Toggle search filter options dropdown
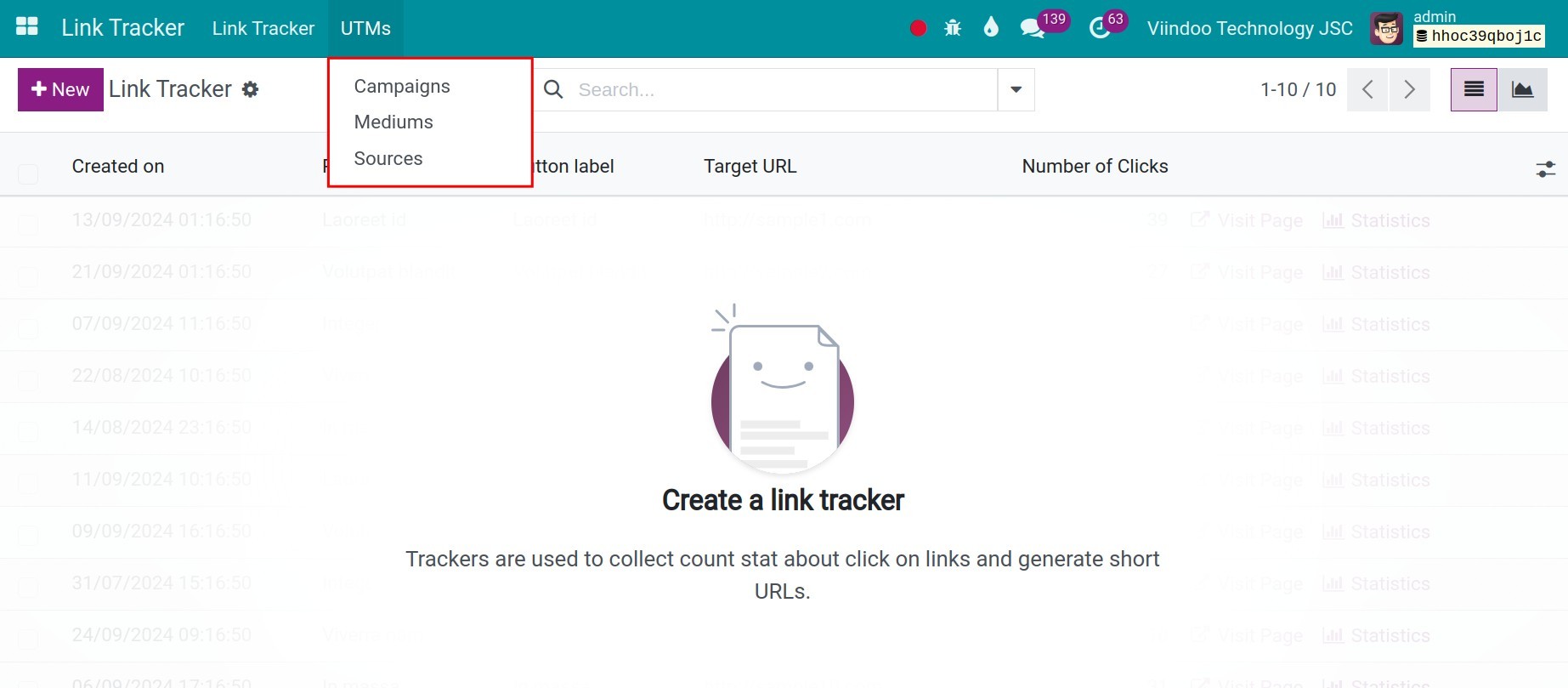The width and height of the screenshot is (1568, 688). [x=1016, y=89]
